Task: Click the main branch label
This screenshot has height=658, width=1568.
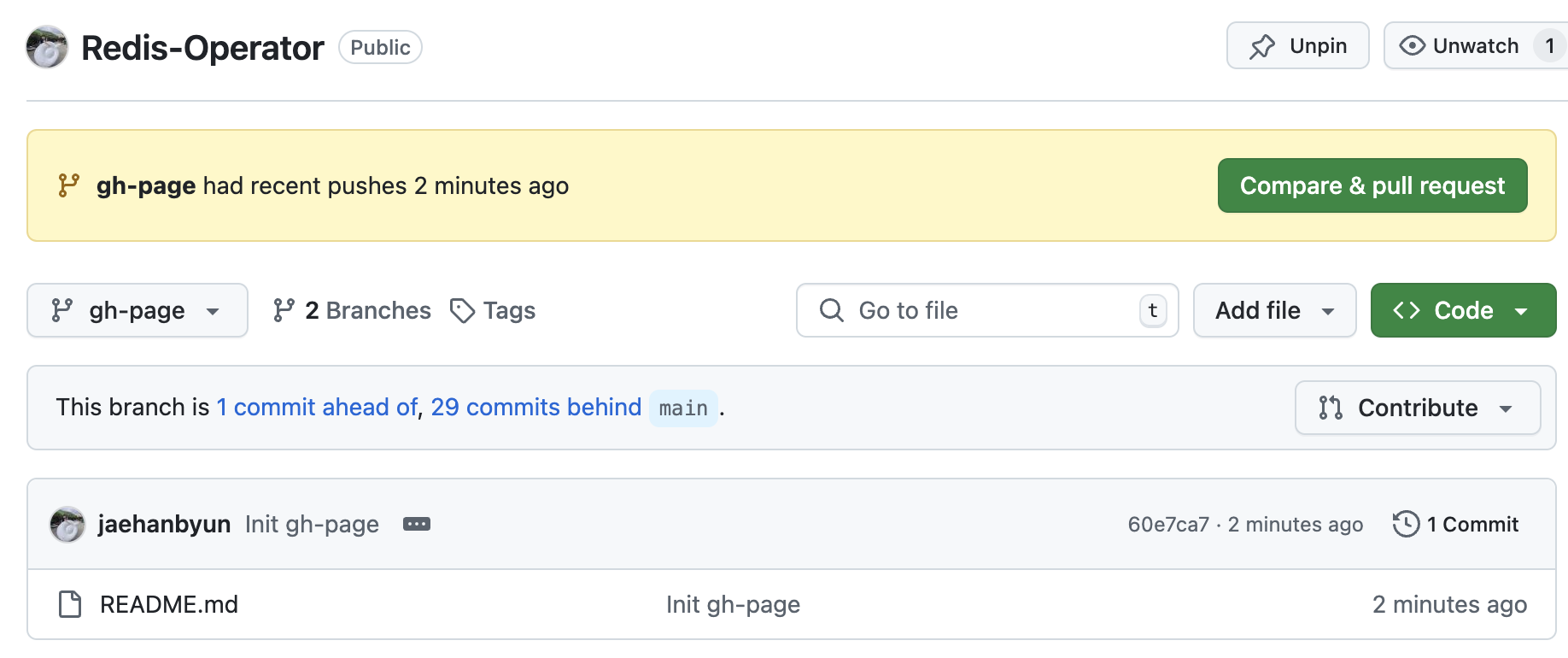Action: coord(683,408)
